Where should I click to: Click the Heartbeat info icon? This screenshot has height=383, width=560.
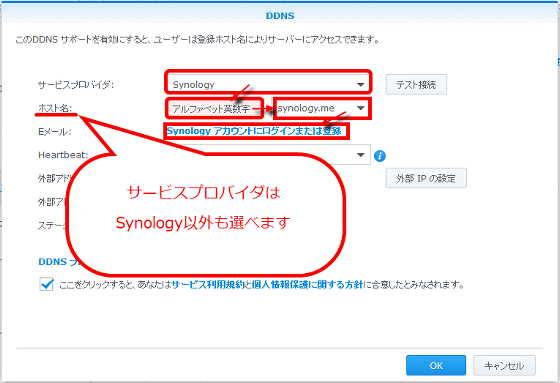[380, 156]
